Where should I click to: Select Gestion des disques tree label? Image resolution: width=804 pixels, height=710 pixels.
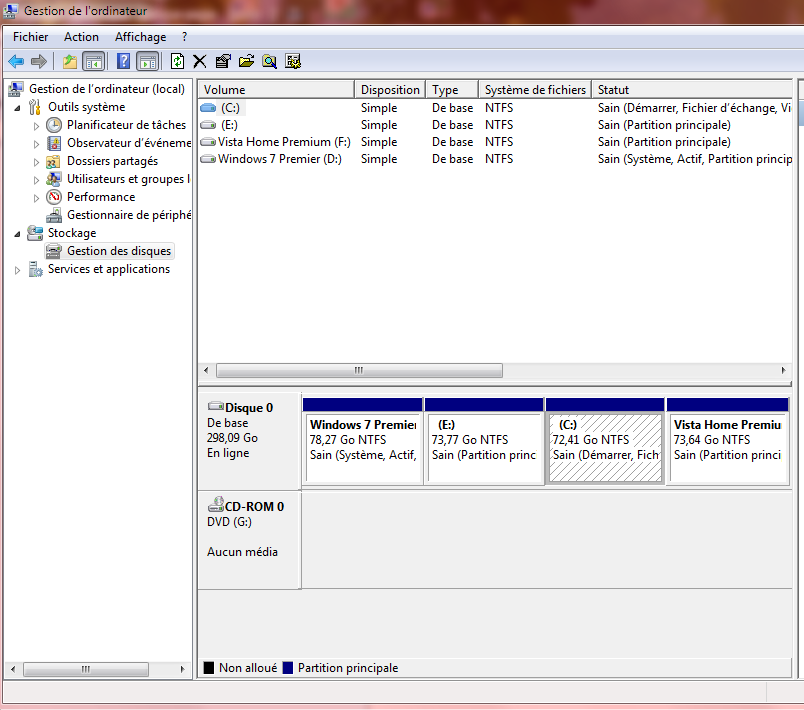click(119, 251)
